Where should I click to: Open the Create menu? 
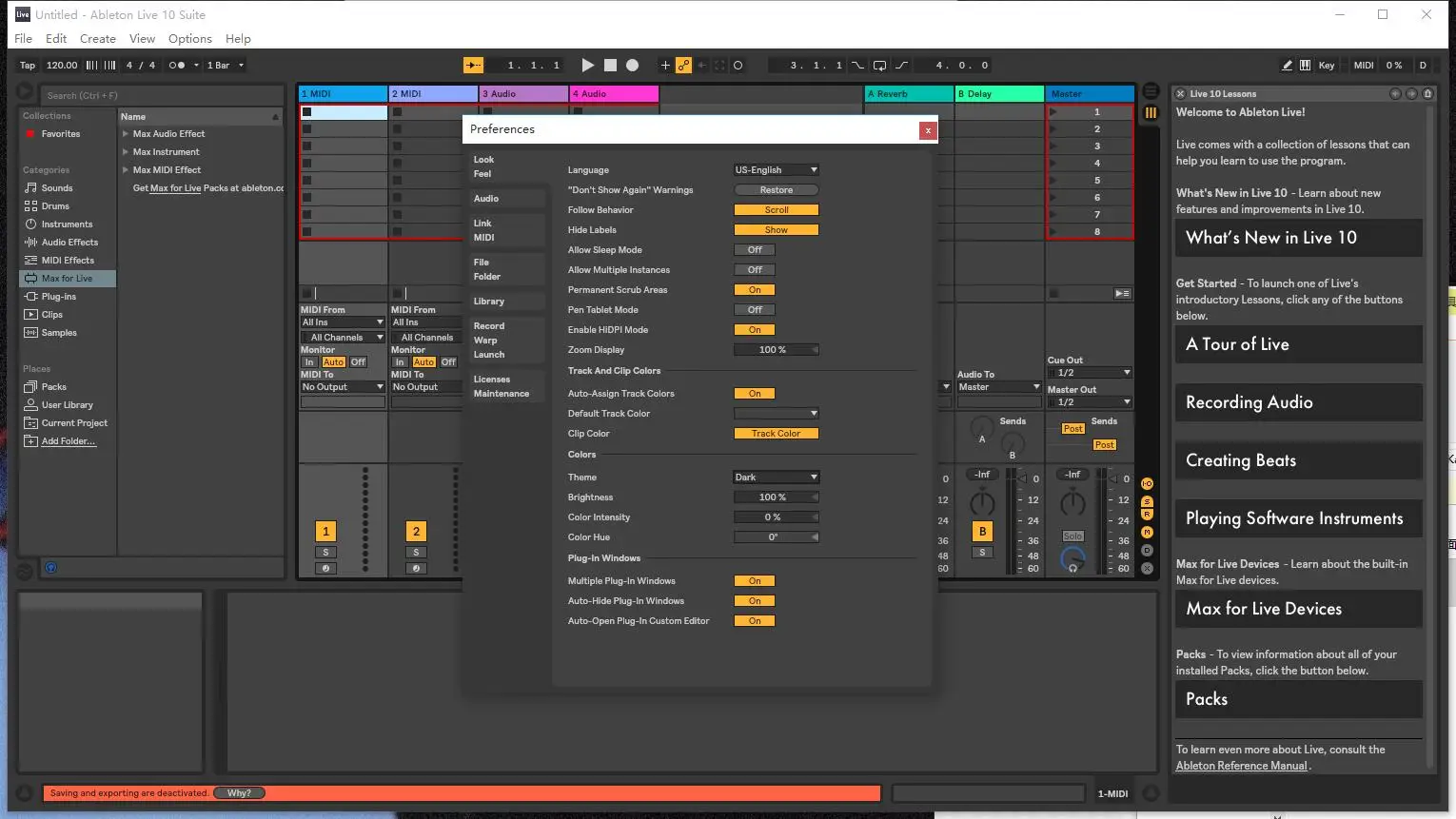(x=97, y=38)
